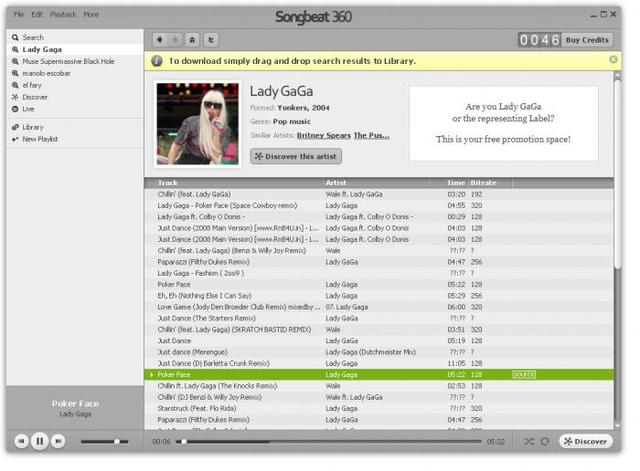Open the Twitter share icon
Image resolution: width=640 pixels, height=471 pixels.
pyautogui.click(x=211, y=40)
